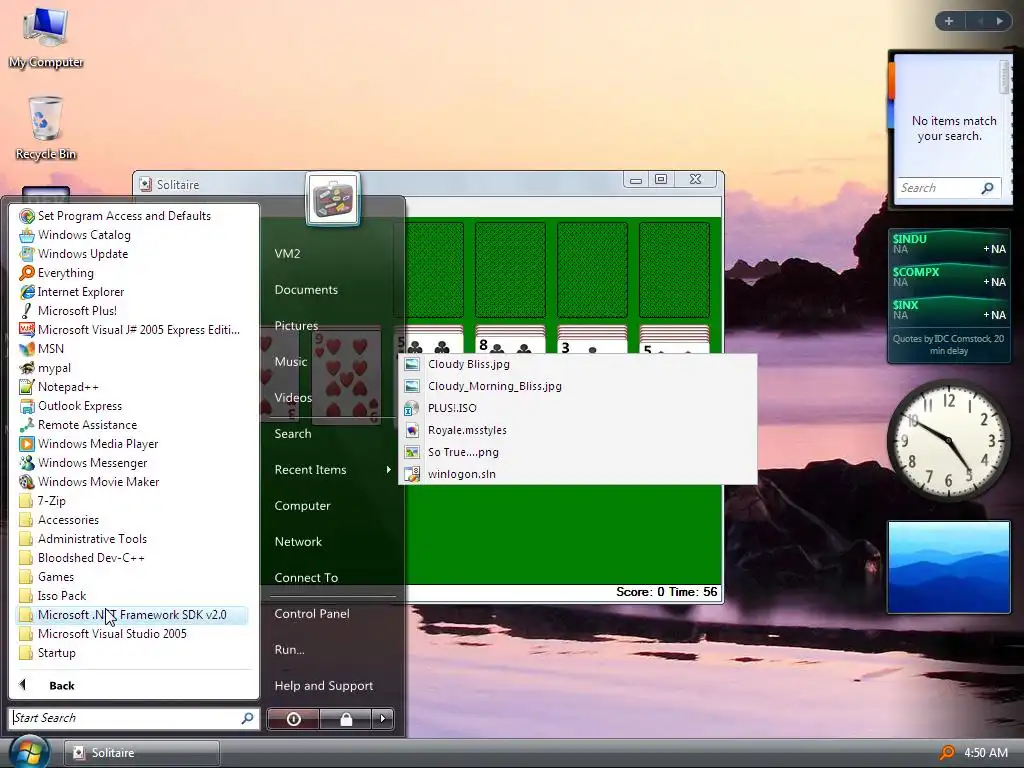1024x768 pixels.
Task: Open the VM2 user folder link
Action: click(287, 253)
